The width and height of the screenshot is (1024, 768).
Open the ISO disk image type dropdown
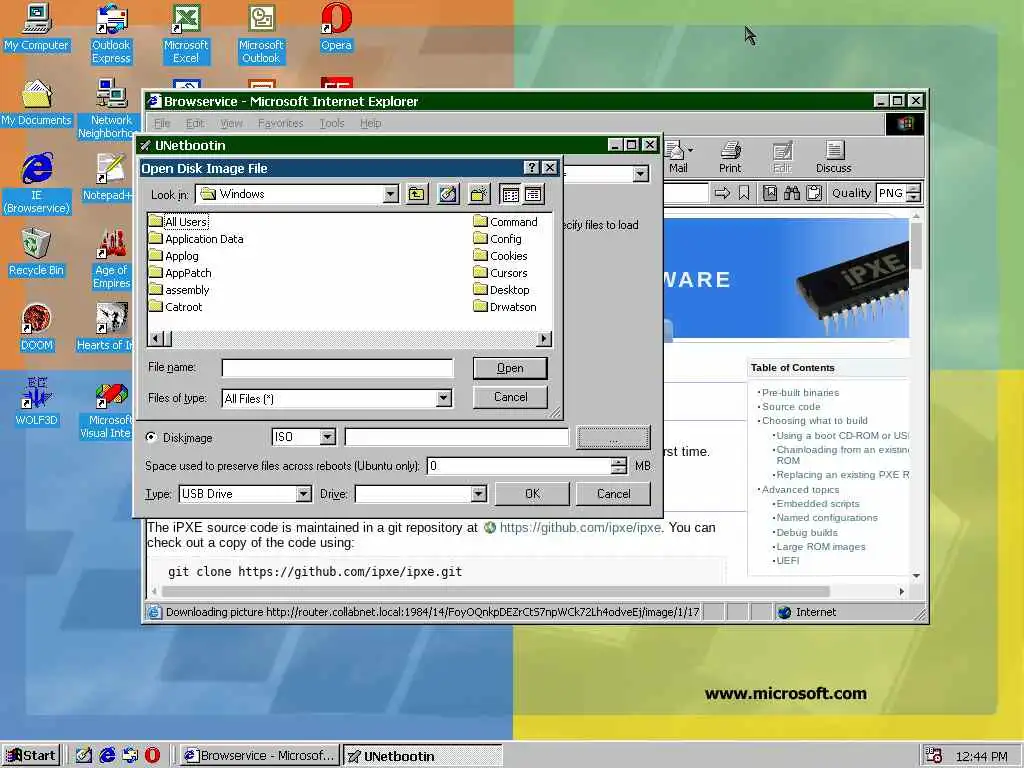pyautogui.click(x=327, y=437)
